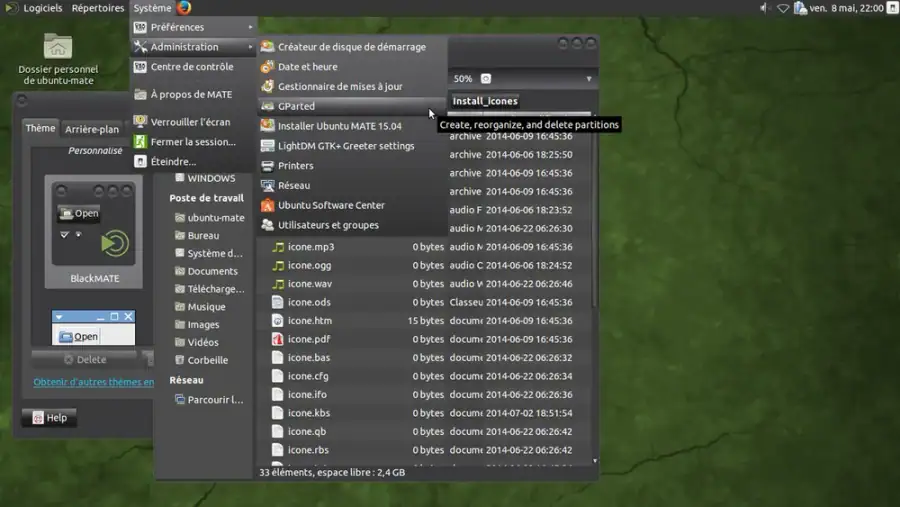The width and height of the screenshot is (900, 507).
Task: Click the zoom reset icon next to 50%
Action: pos(486,79)
